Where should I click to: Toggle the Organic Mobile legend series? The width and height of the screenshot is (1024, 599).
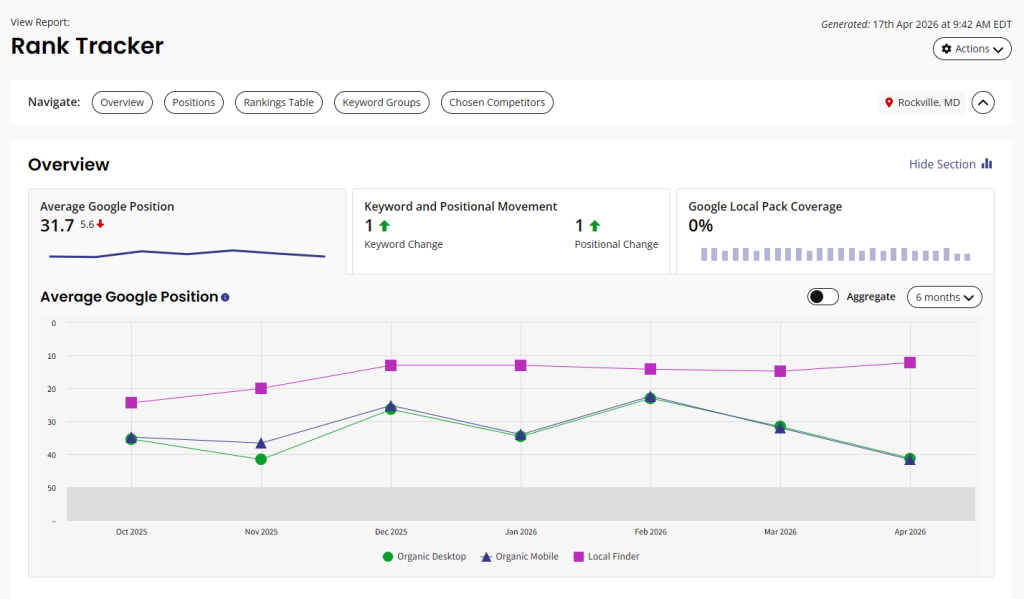(520, 557)
